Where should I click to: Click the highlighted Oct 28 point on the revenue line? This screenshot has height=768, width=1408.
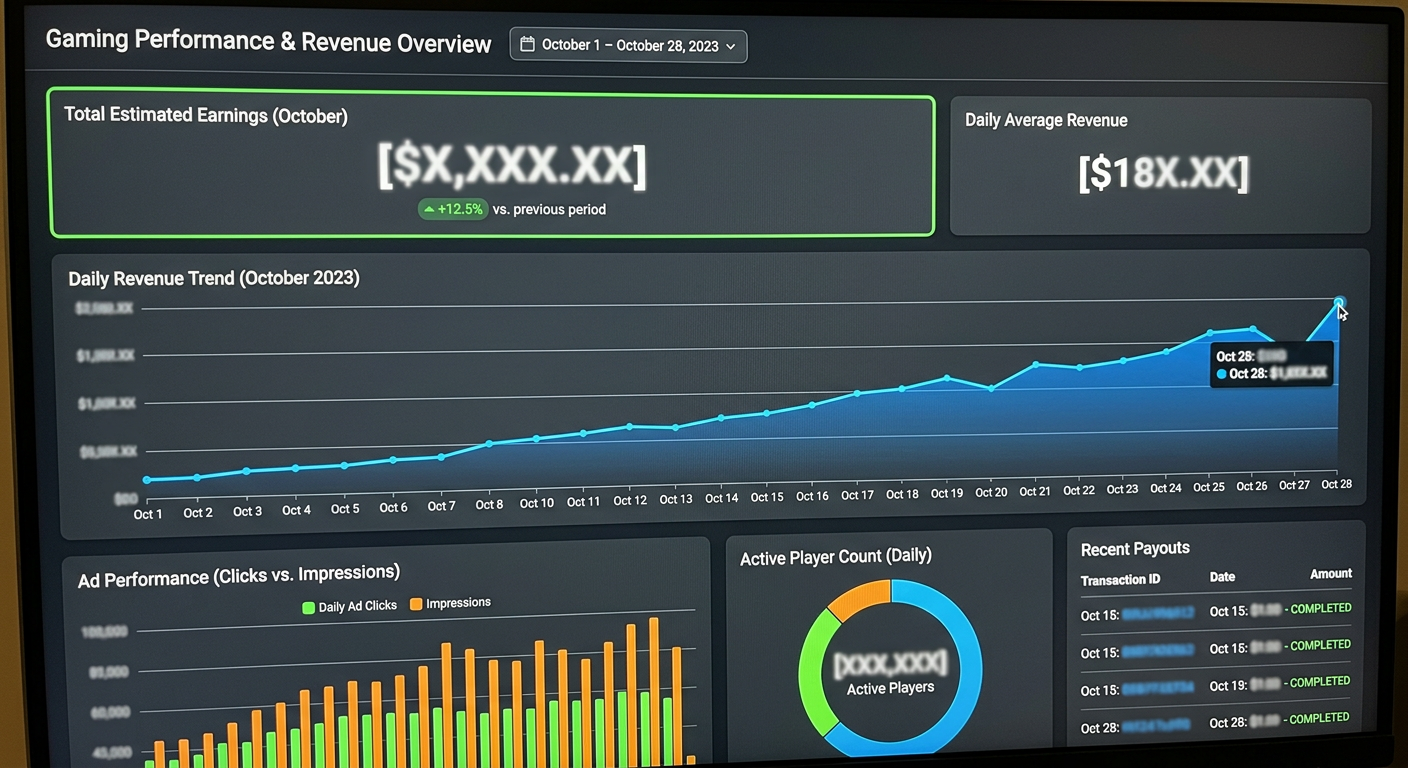click(x=1339, y=303)
